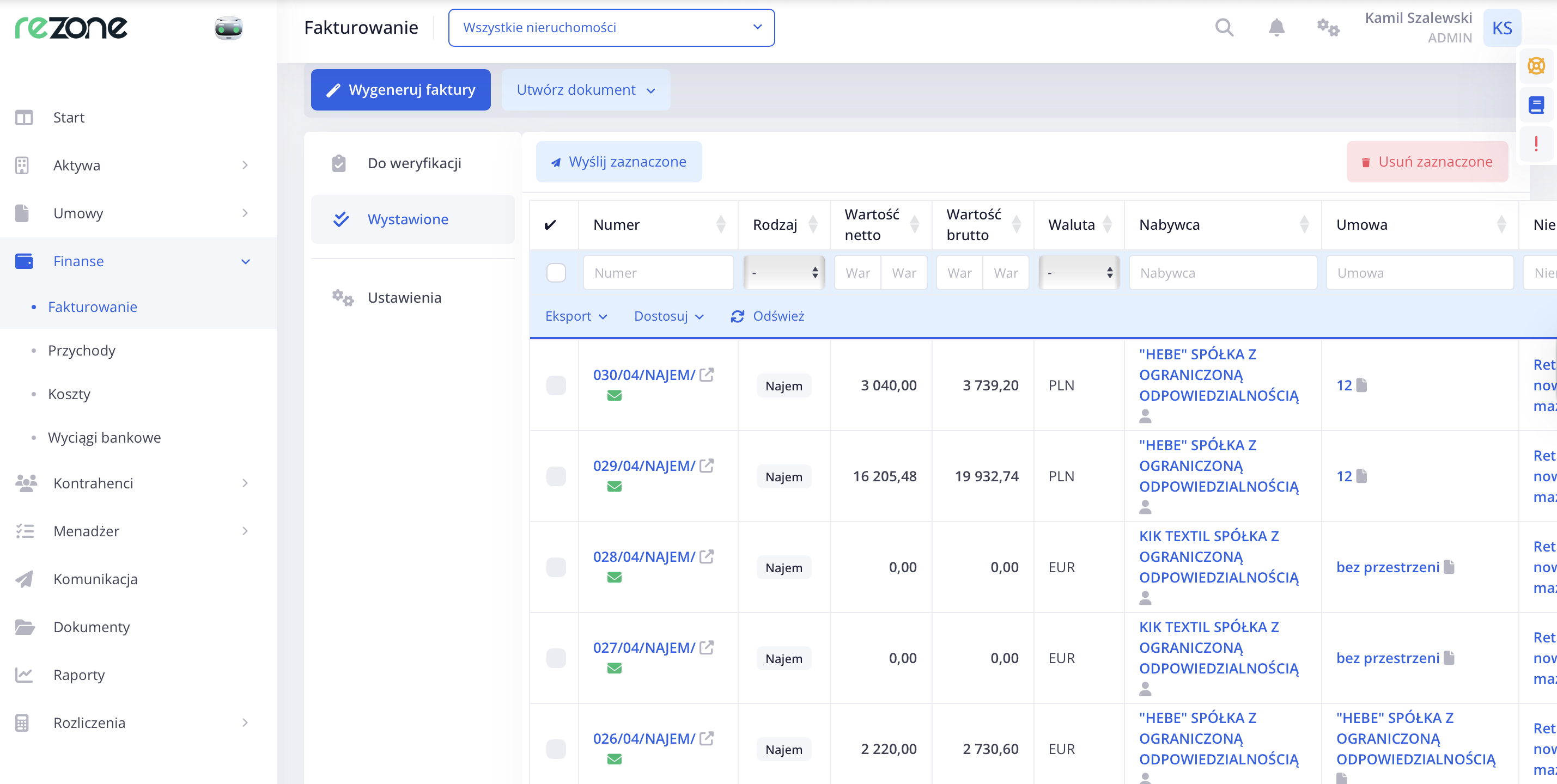Open external link icon for 028/04/NAJEM/
Viewport: 1557px width, 784px height.
tap(707, 556)
